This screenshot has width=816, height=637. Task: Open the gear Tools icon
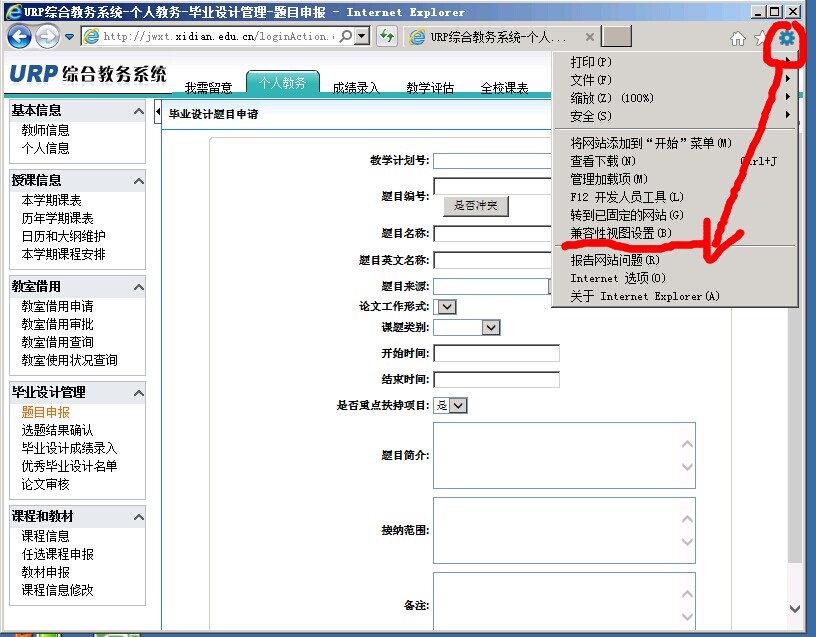coord(787,38)
